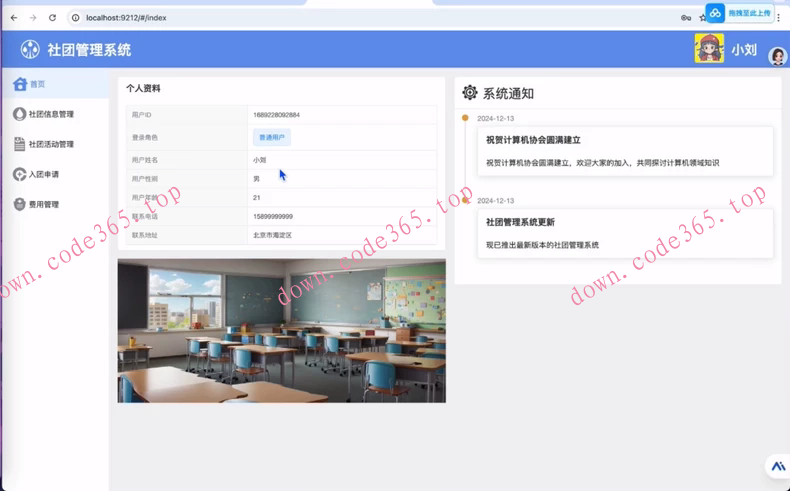Screen dimensions: 790x491
Task: Click the 普通用户 role tag
Action: click(x=271, y=137)
